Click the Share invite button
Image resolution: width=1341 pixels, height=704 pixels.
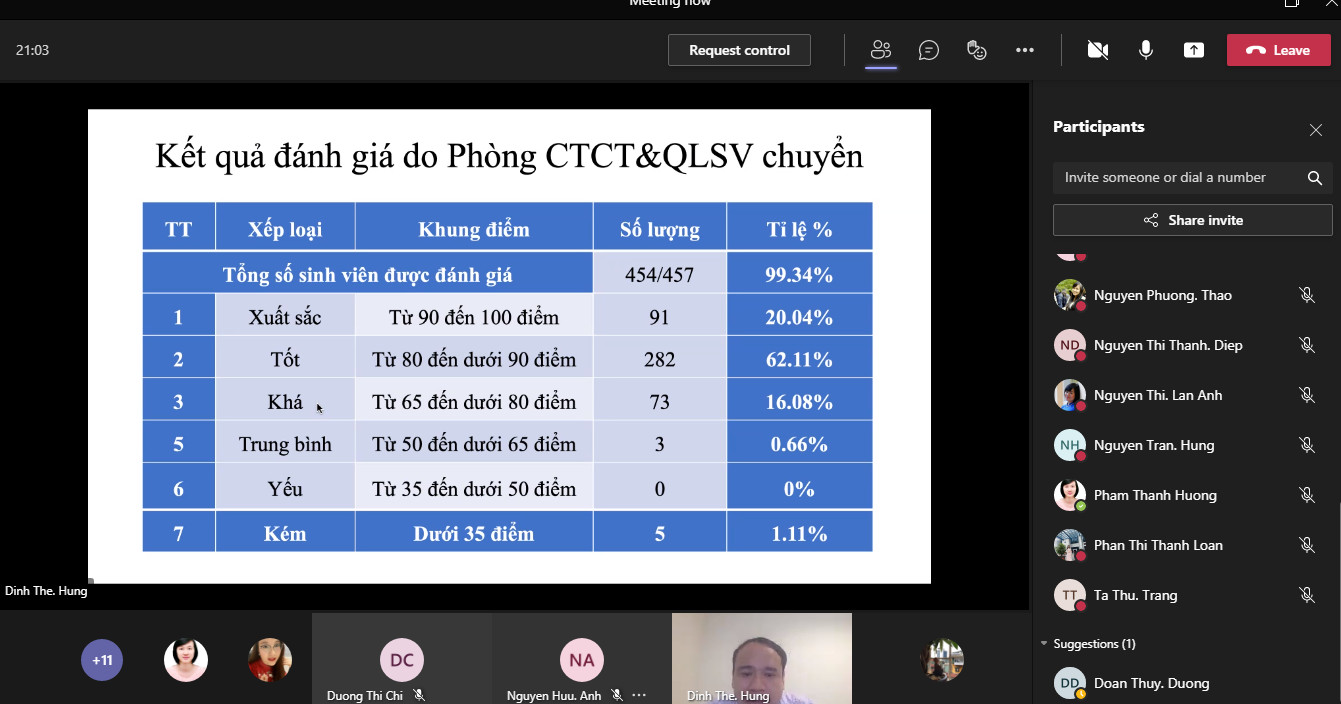coord(1192,220)
